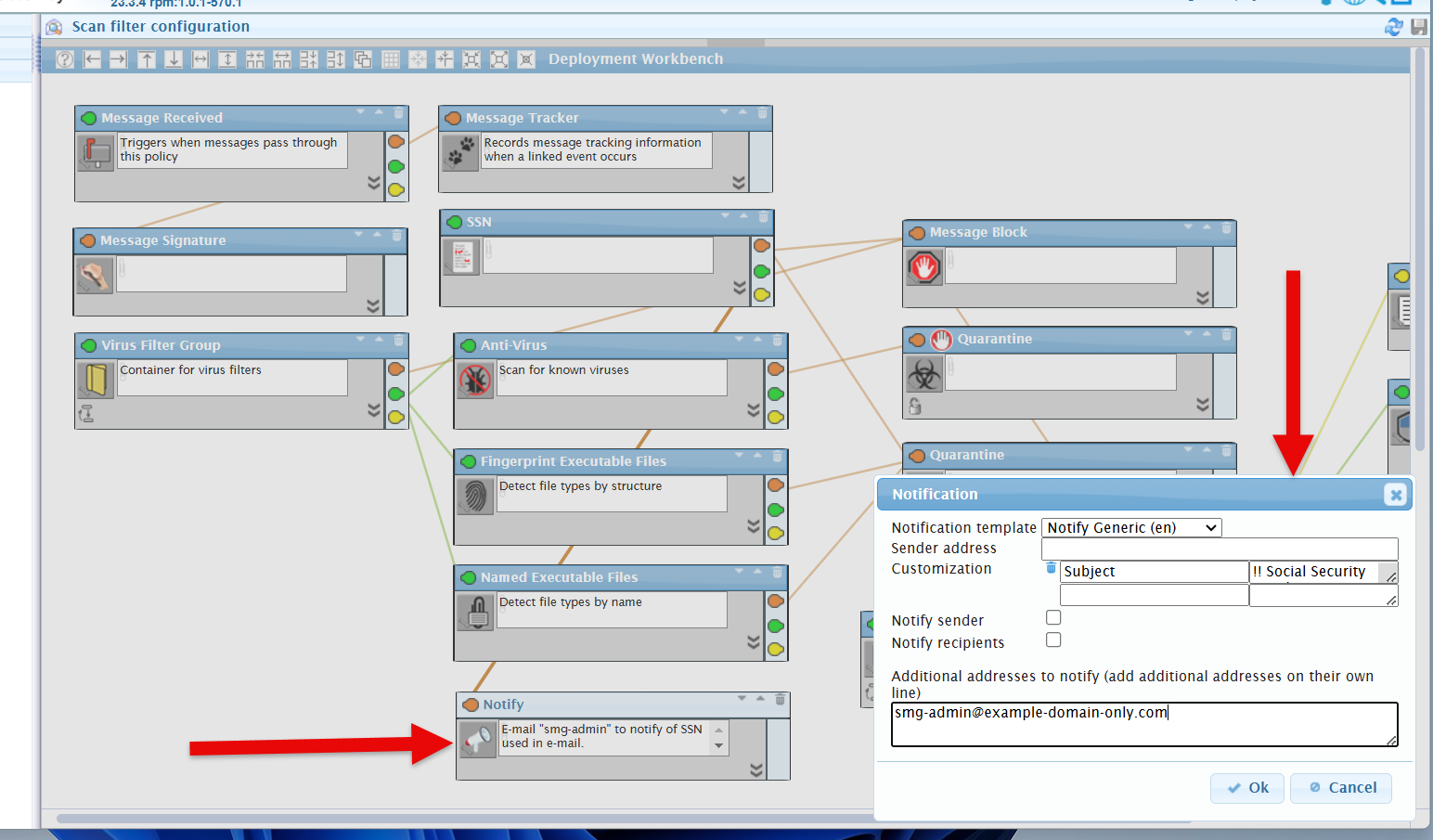Screen dimensions: 1433x840
Task: Open the workbench help question-mark icon
Action: pyautogui.click(x=65, y=59)
